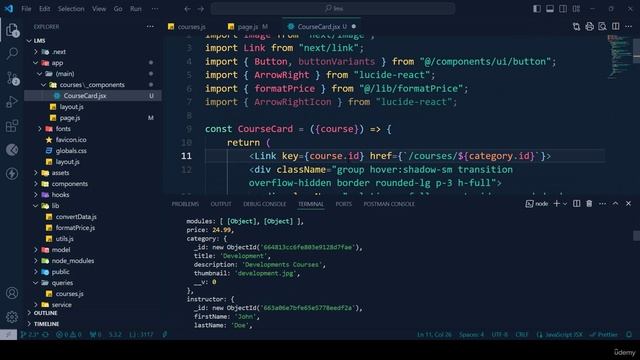Split the terminal

(x=576, y=204)
